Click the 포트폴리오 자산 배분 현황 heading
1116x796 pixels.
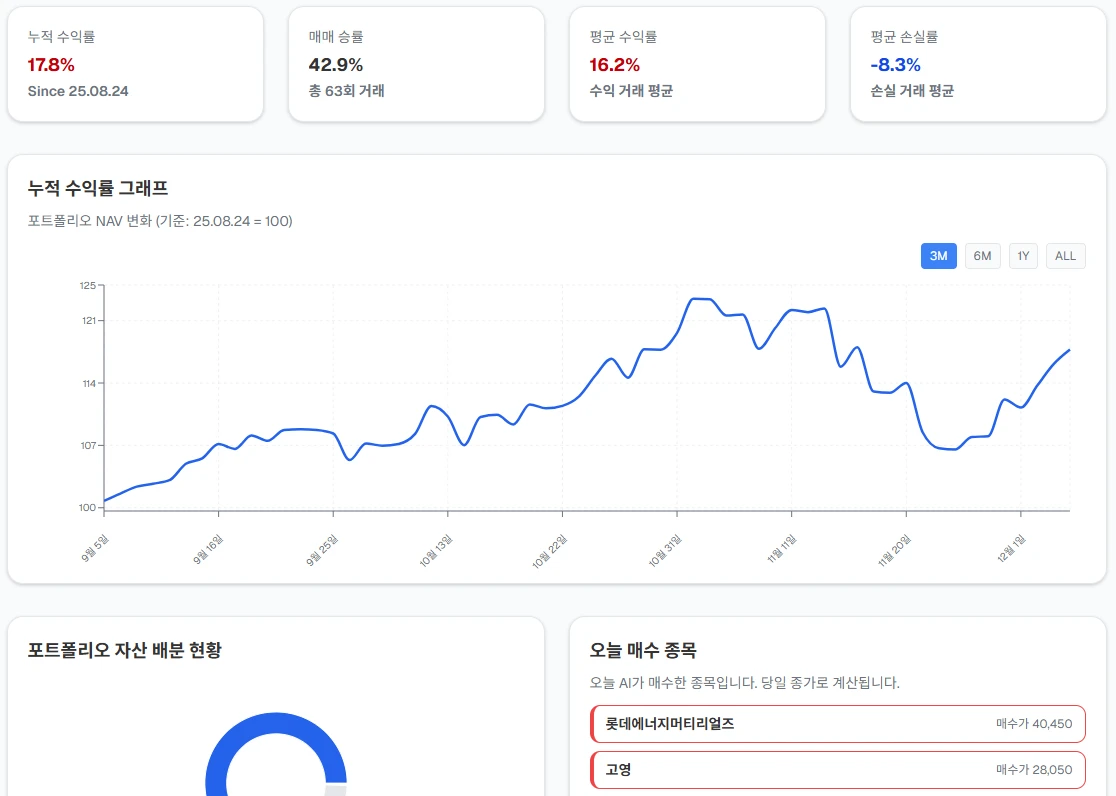tap(125, 650)
